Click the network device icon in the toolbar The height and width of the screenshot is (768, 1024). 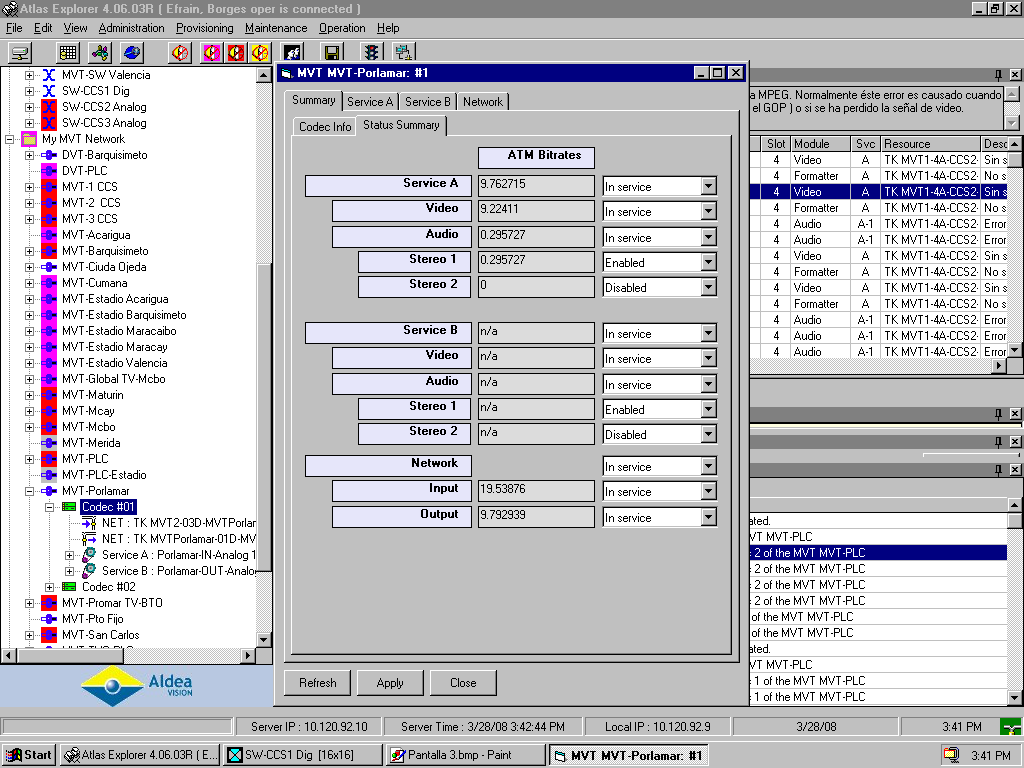(20, 53)
